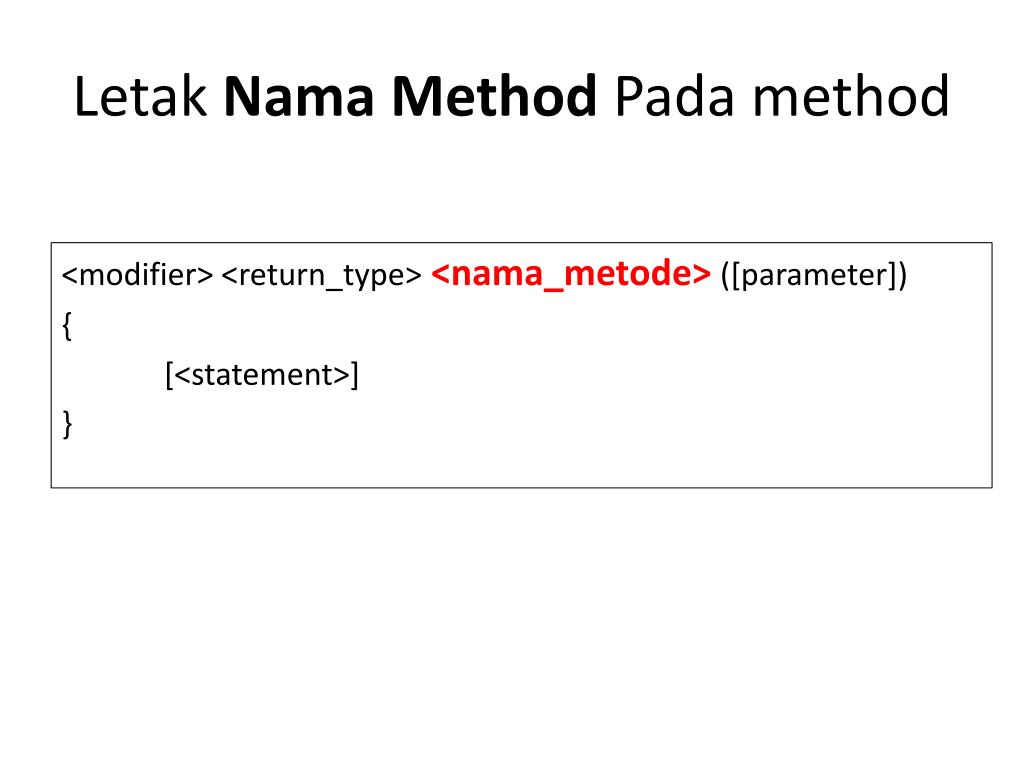Click the '<modifier>' placeholder text
The image size is (1024, 768).
coord(137,276)
